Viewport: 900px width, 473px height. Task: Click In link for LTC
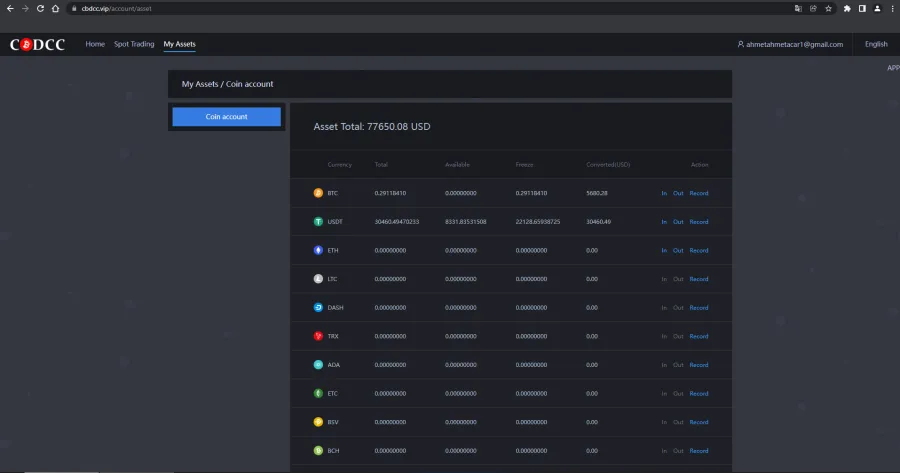point(664,280)
